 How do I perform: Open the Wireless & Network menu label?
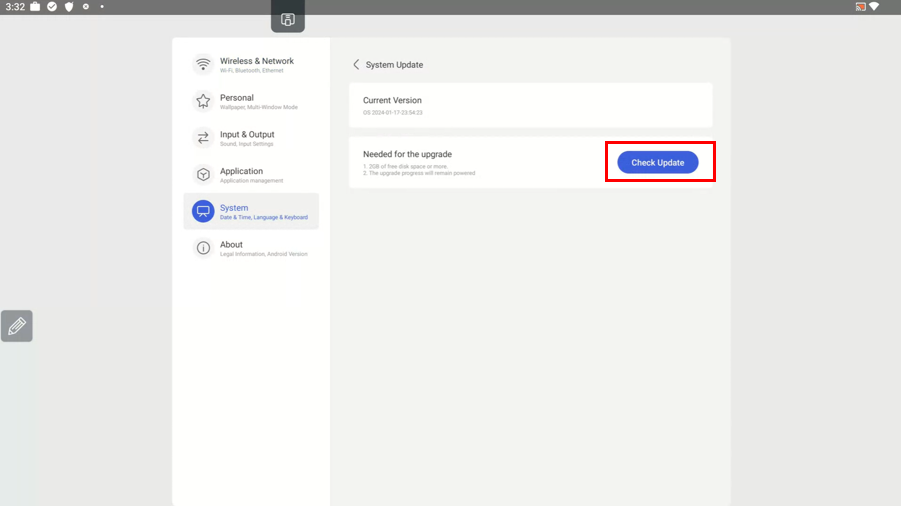pos(257,61)
